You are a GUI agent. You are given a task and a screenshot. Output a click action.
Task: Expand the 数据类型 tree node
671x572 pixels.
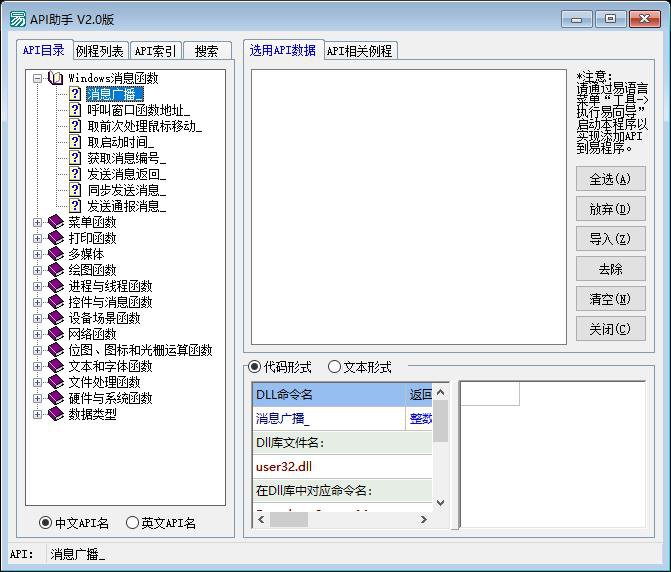pos(38,415)
